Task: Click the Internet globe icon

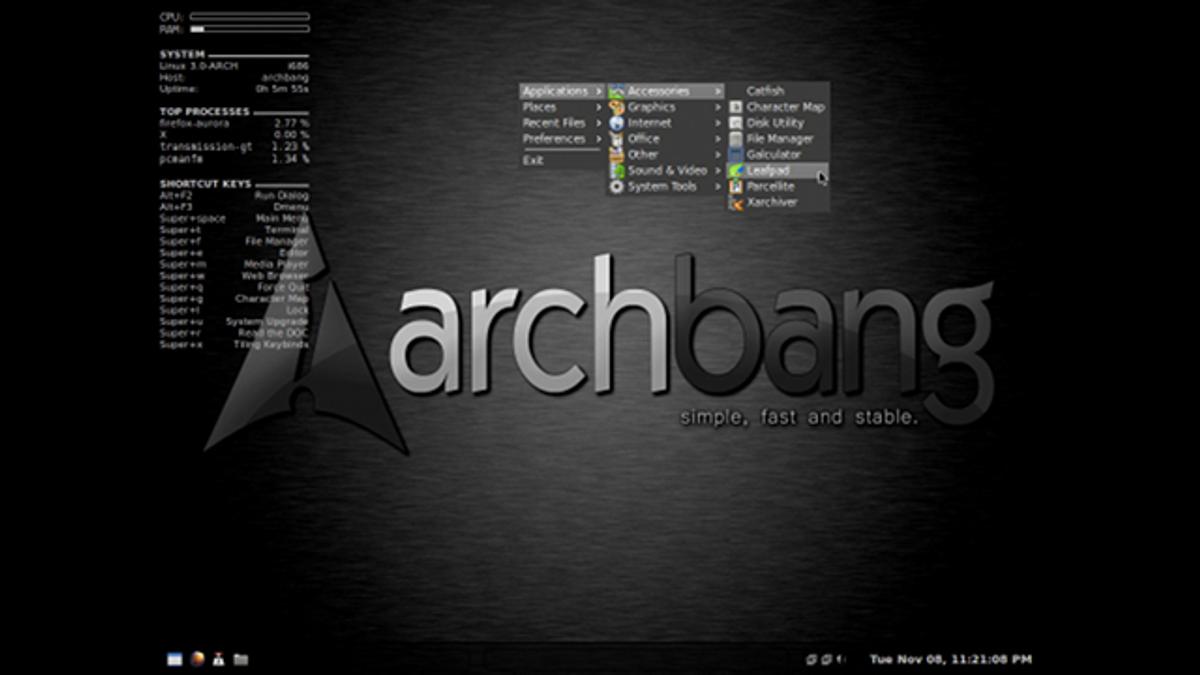Action: pyautogui.click(x=617, y=123)
